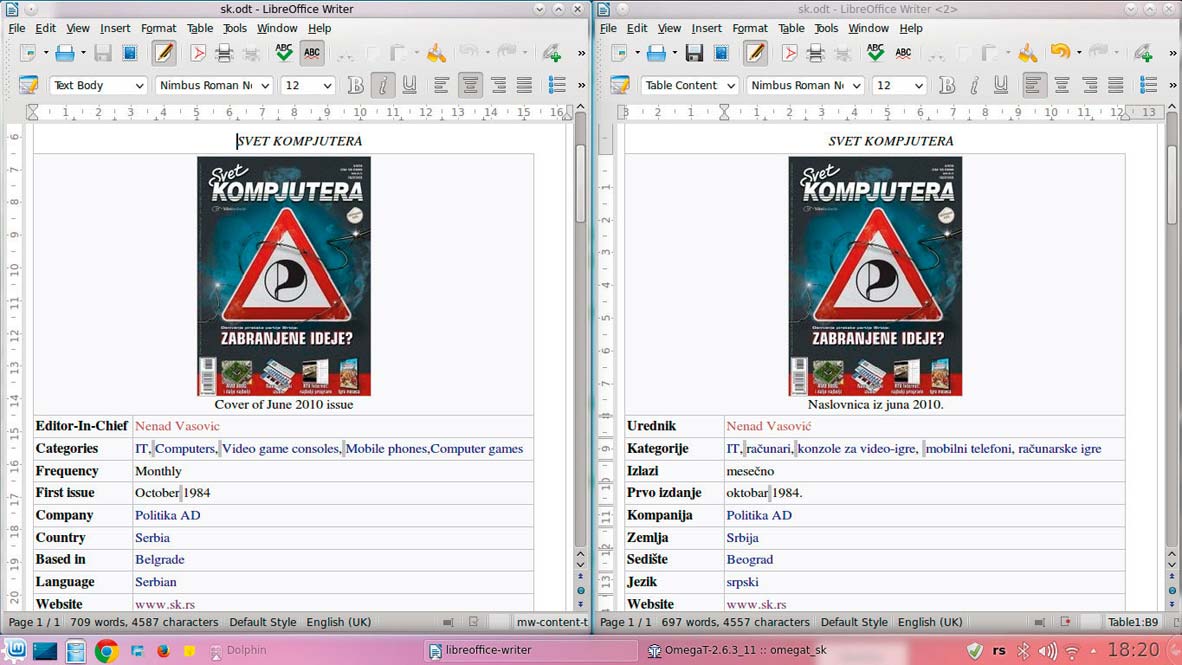Viewport: 1182px width, 665px height.
Task: Run Spelling and Grammar check in right window
Action: coord(875,53)
